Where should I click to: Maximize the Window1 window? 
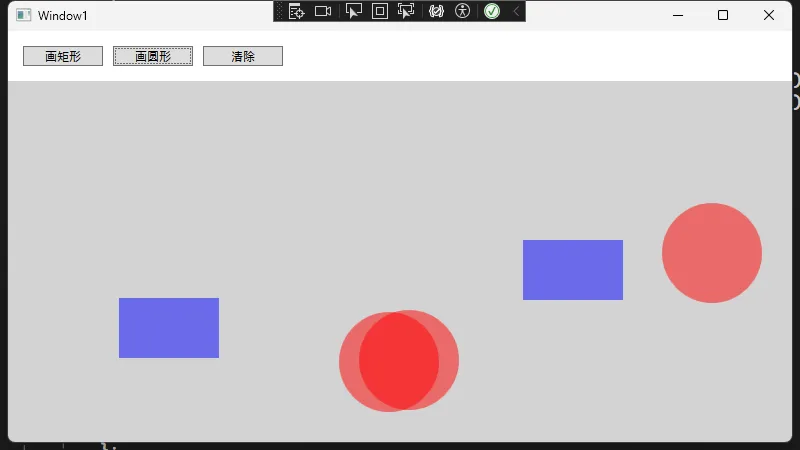click(723, 15)
